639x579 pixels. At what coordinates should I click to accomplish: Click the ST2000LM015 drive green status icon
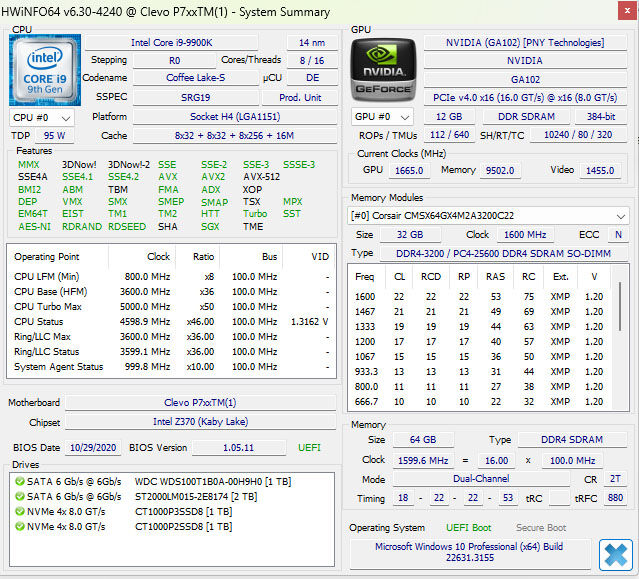tap(20, 496)
